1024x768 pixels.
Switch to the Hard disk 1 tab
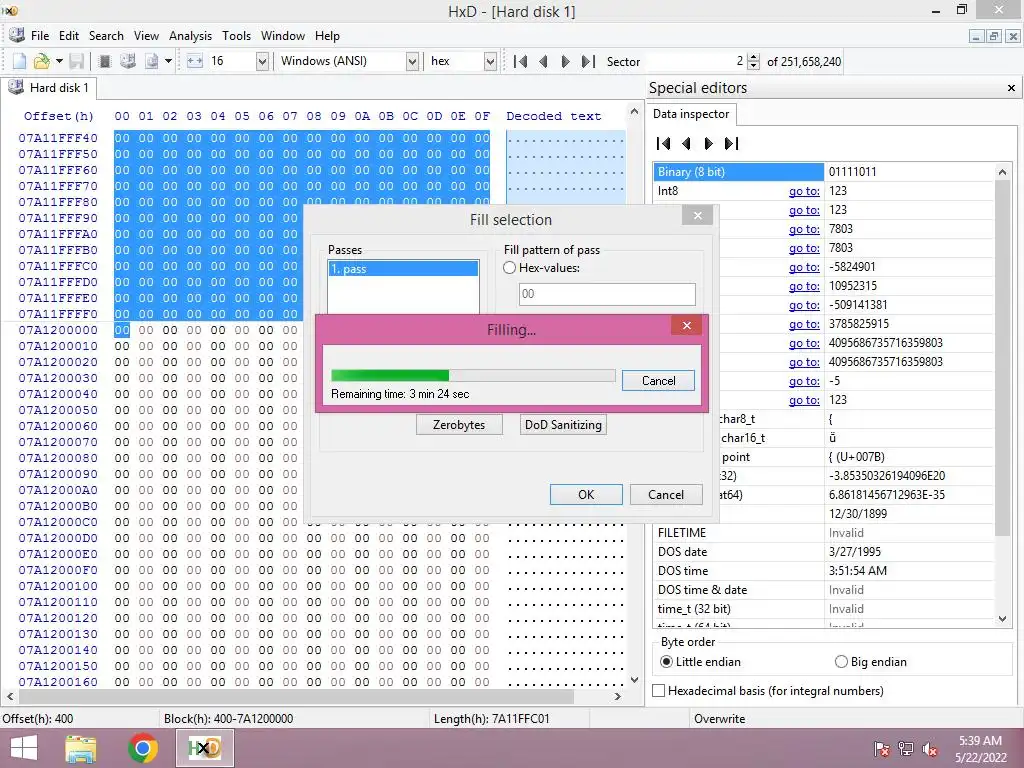(48, 88)
